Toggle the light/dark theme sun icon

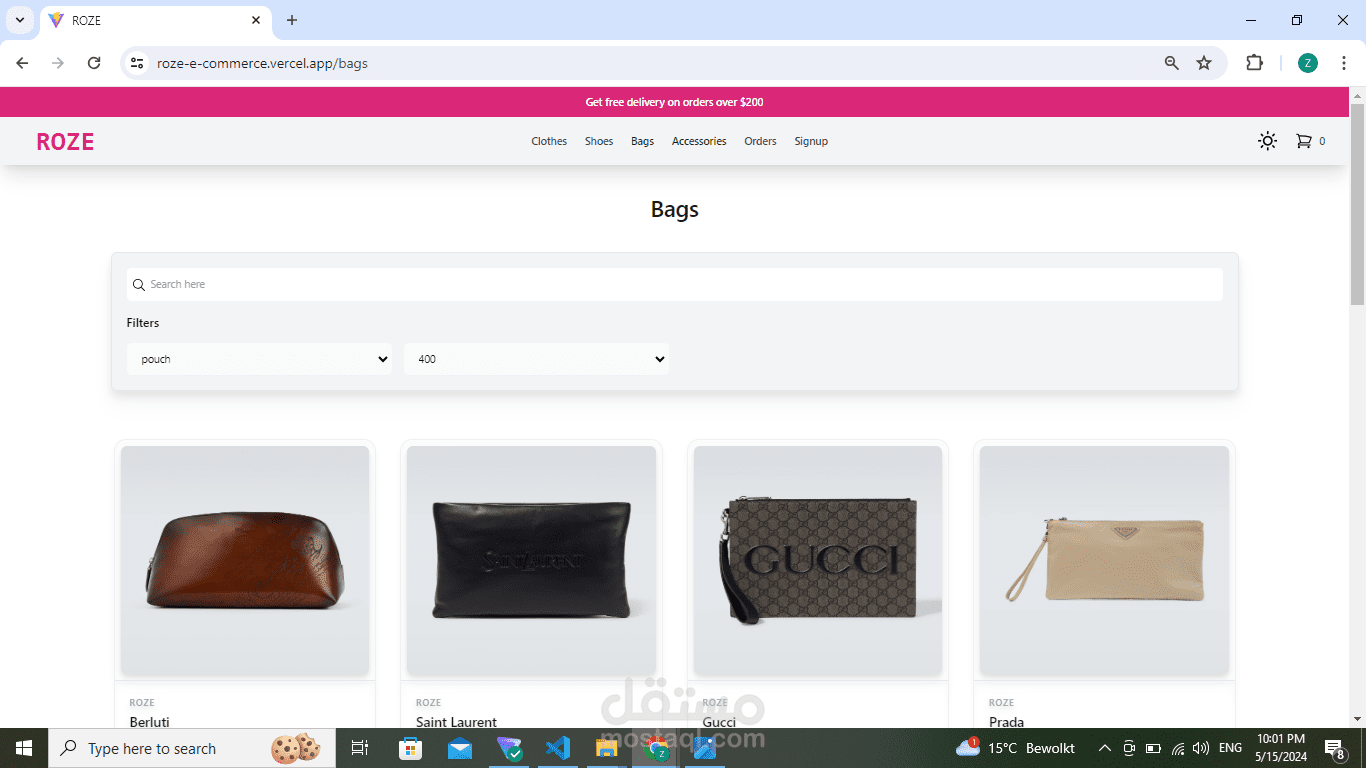click(1267, 141)
